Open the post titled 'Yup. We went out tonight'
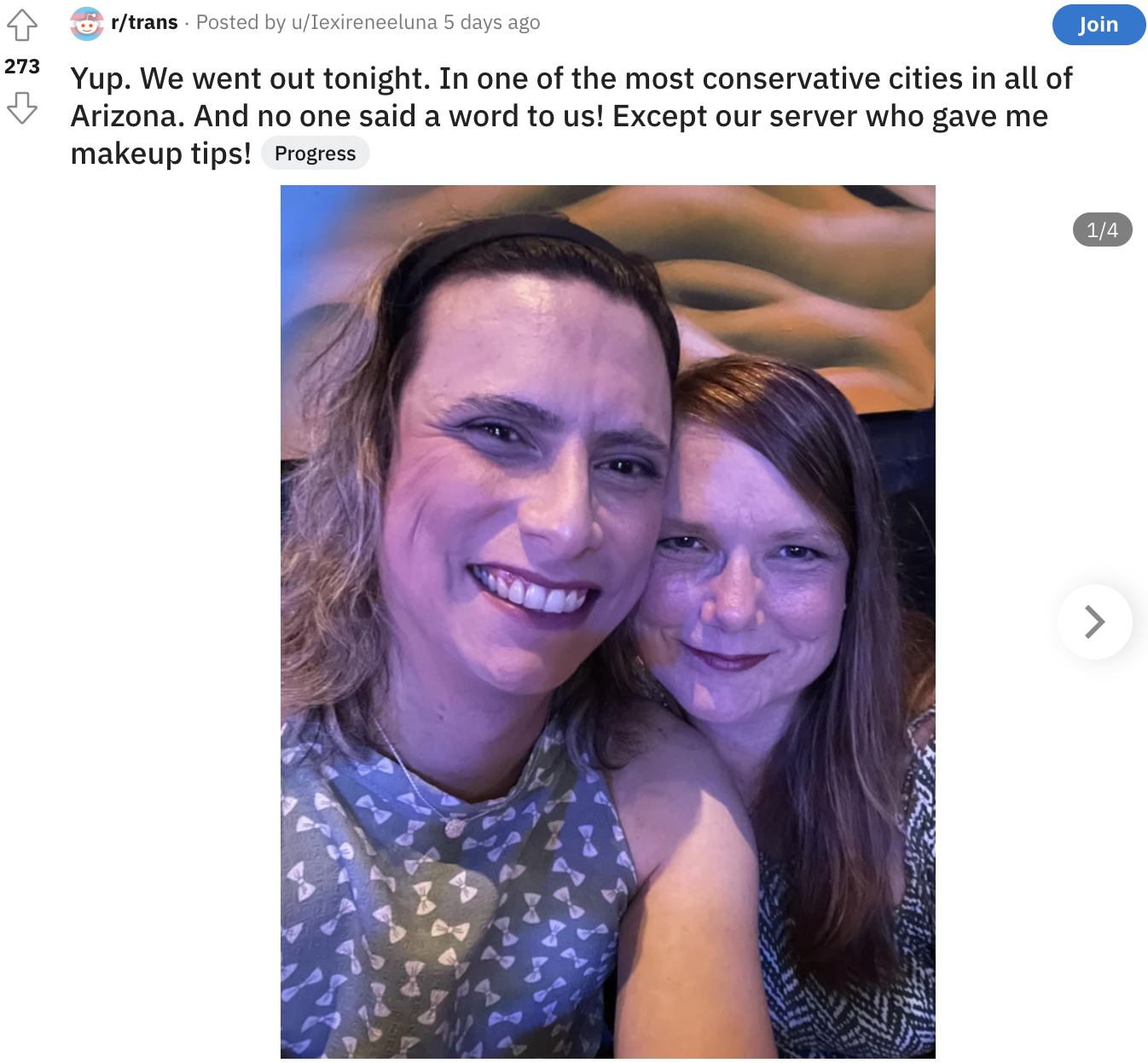This screenshot has width=1148, height=1063. pyautogui.click(x=571, y=115)
